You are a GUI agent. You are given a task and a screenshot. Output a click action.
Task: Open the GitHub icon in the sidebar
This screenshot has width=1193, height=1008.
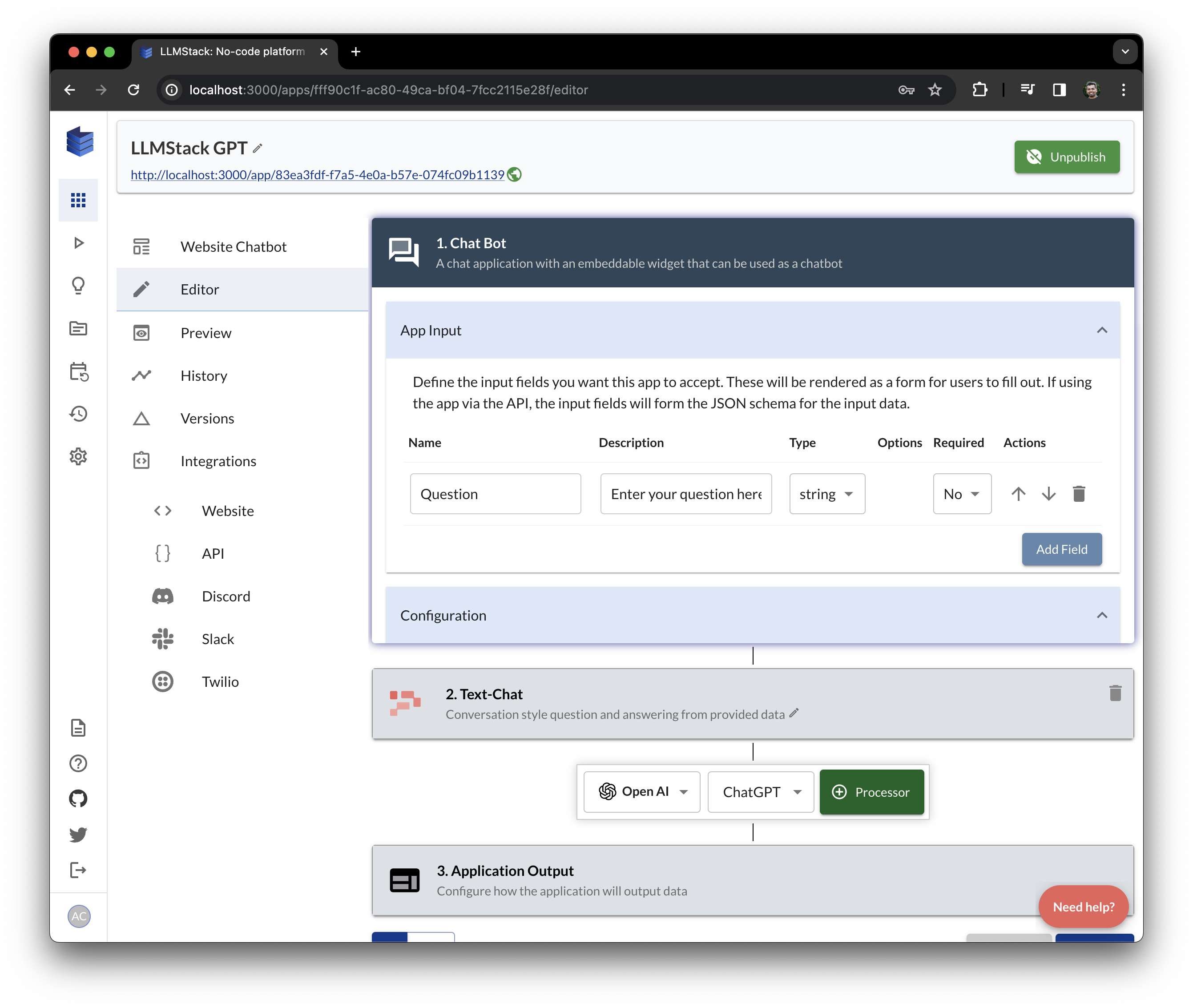pos(78,798)
